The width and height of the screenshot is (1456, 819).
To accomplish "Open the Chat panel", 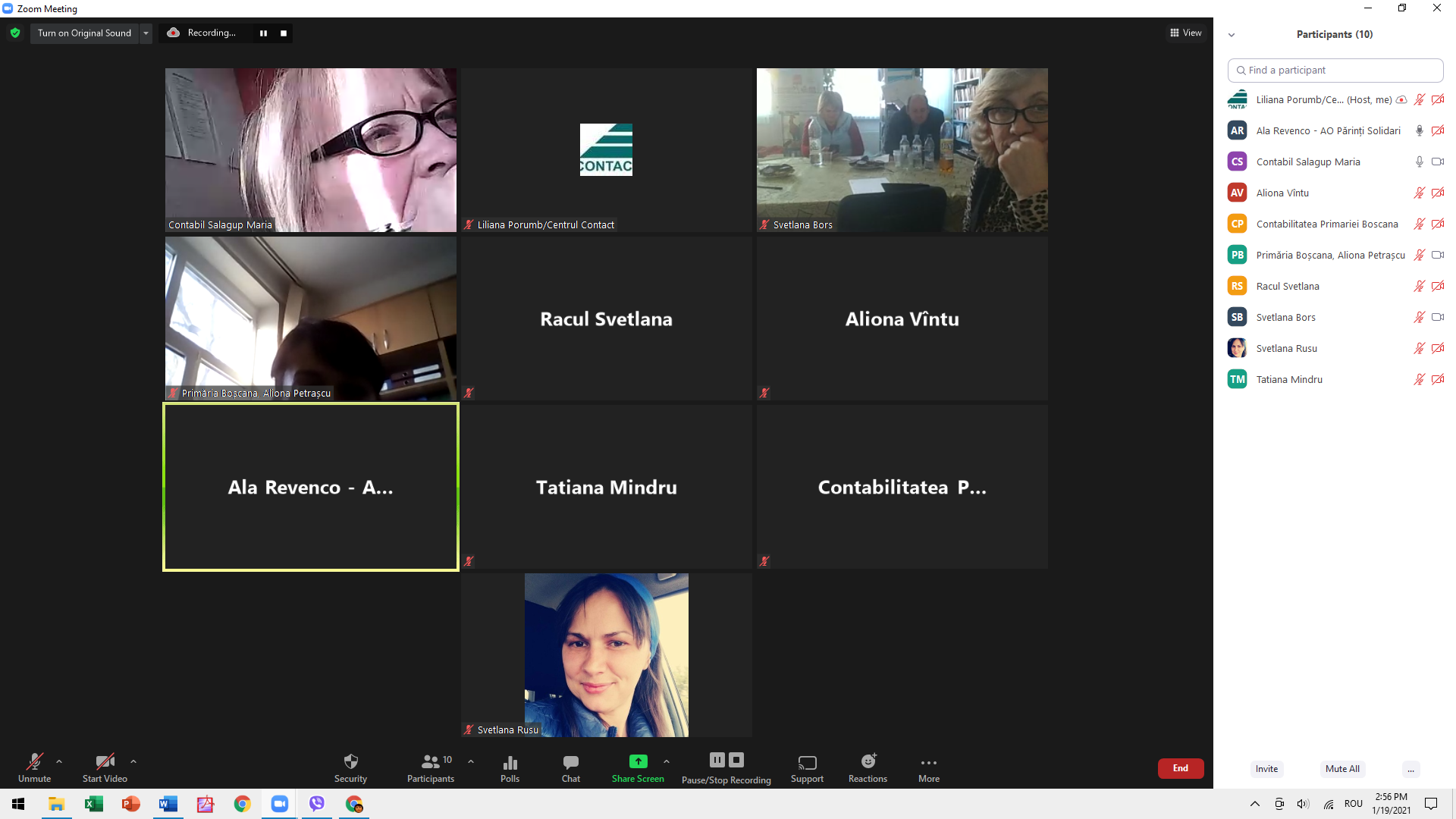I will [570, 767].
